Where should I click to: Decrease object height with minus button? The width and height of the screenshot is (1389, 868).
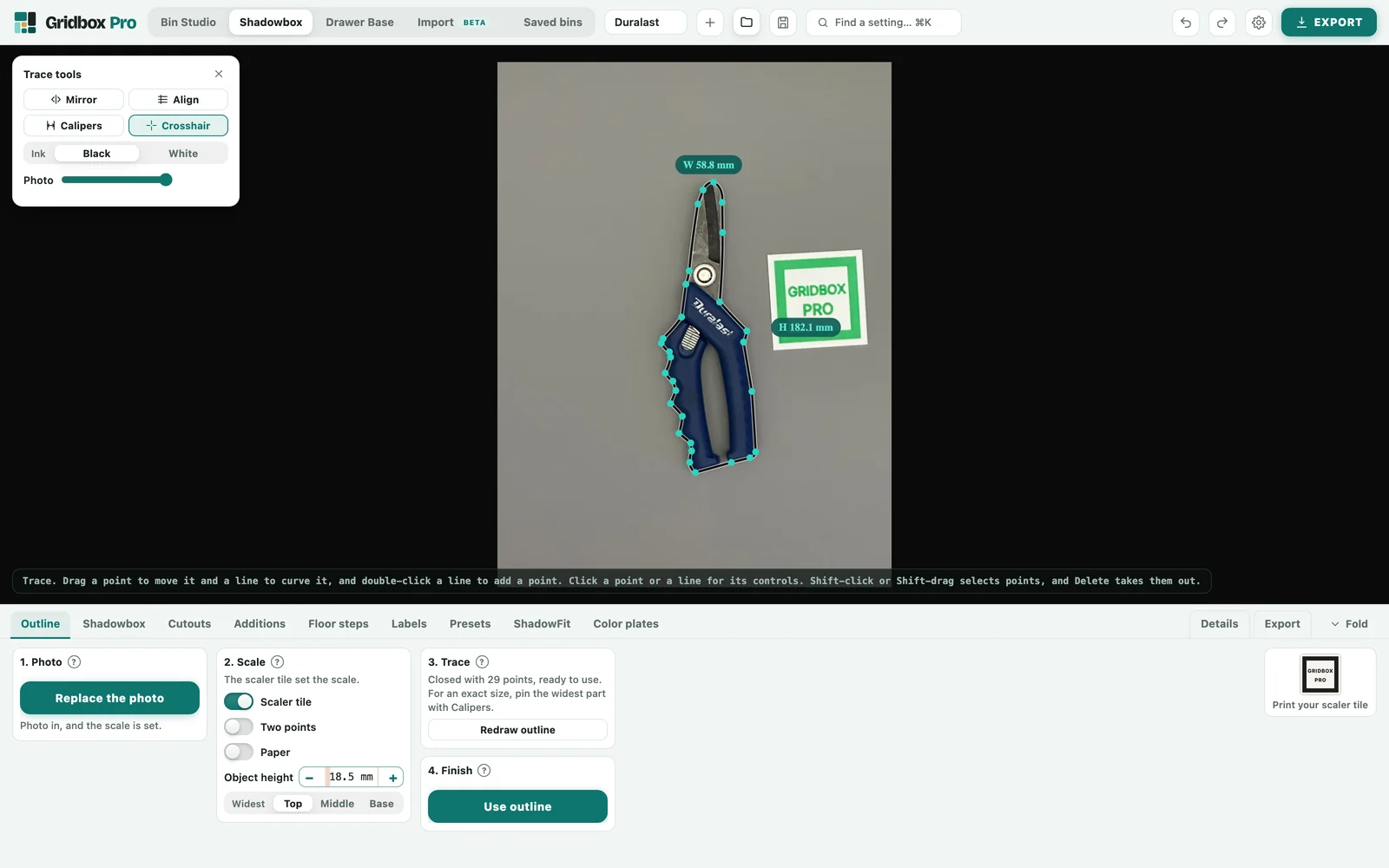click(310, 778)
